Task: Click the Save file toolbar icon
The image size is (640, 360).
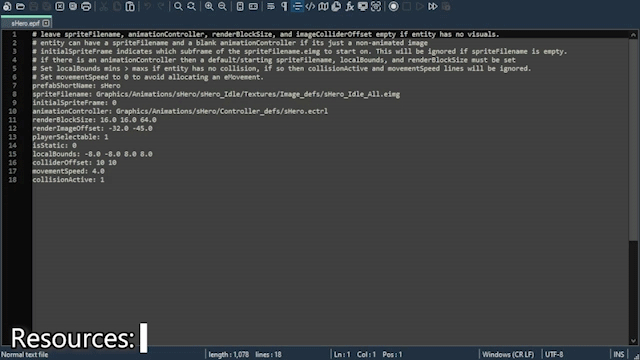Action: [x=33, y=6]
